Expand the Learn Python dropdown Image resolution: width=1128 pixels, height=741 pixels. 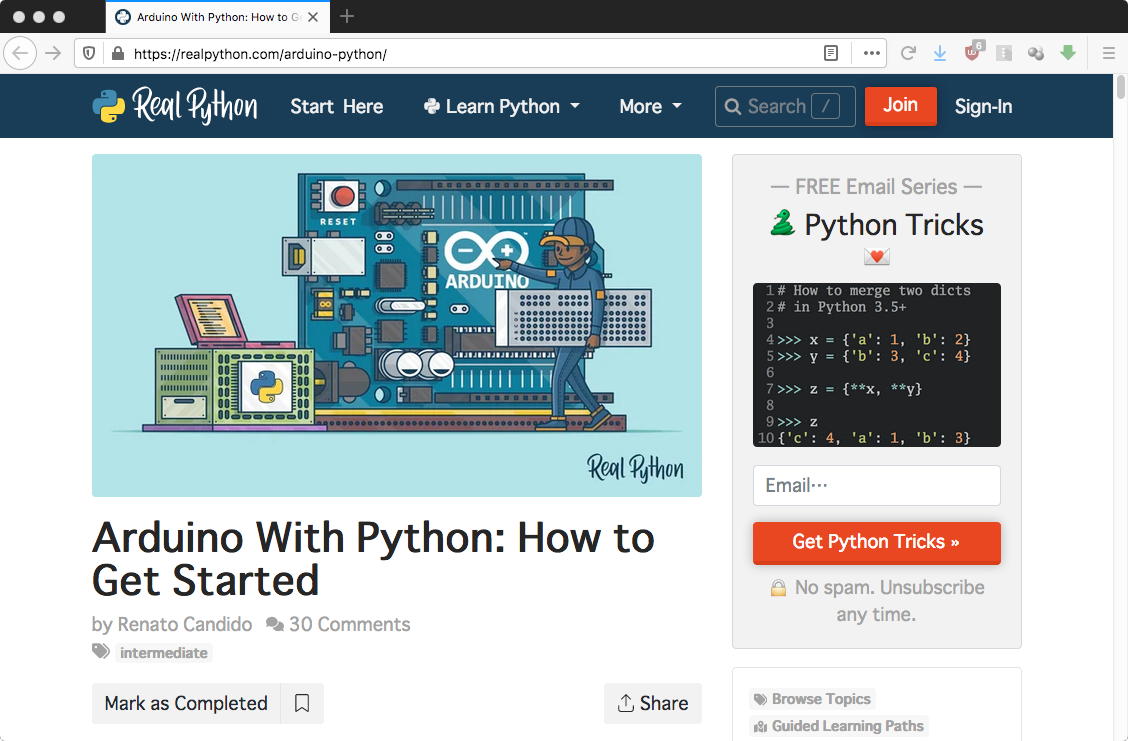point(501,106)
